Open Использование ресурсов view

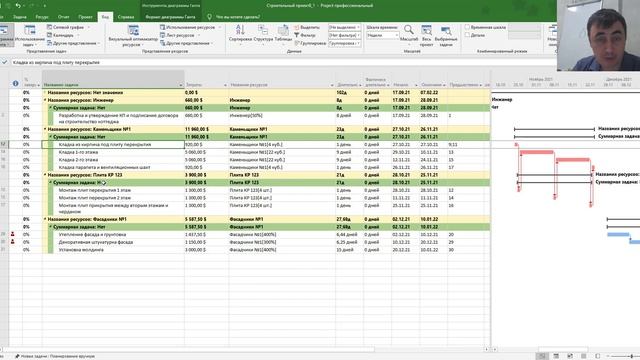[x=190, y=27]
